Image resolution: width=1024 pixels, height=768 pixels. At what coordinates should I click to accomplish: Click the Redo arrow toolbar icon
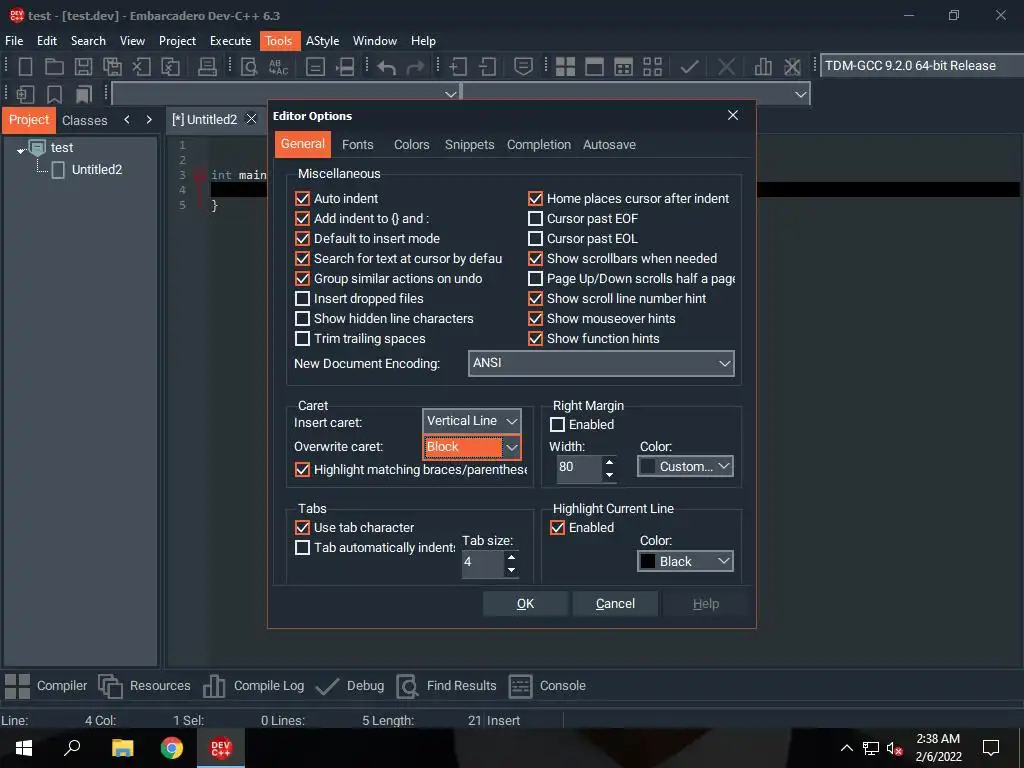pyautogui.click(x=415, y=67)
